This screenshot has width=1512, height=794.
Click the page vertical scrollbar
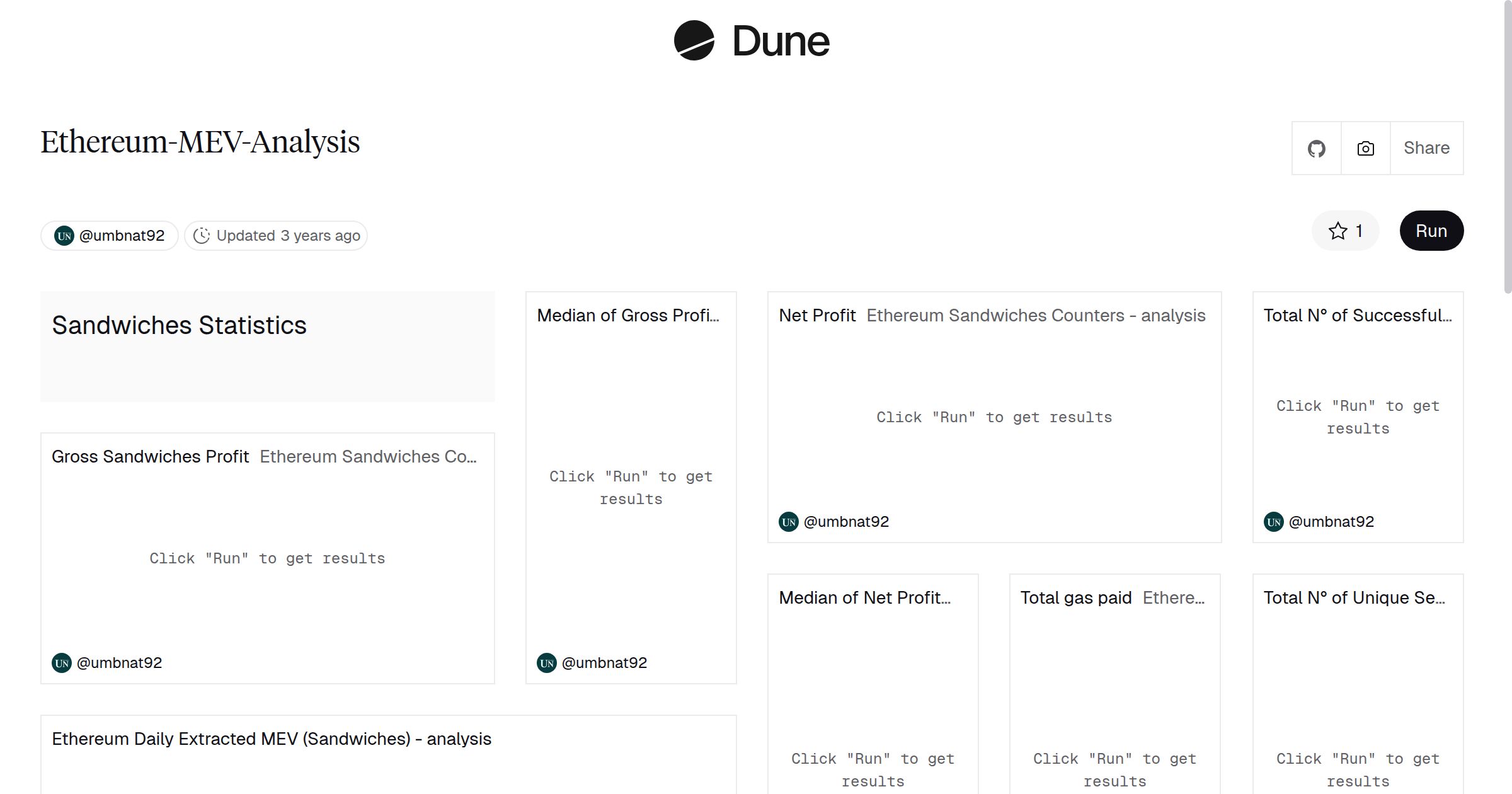(x=1507, y=145)
